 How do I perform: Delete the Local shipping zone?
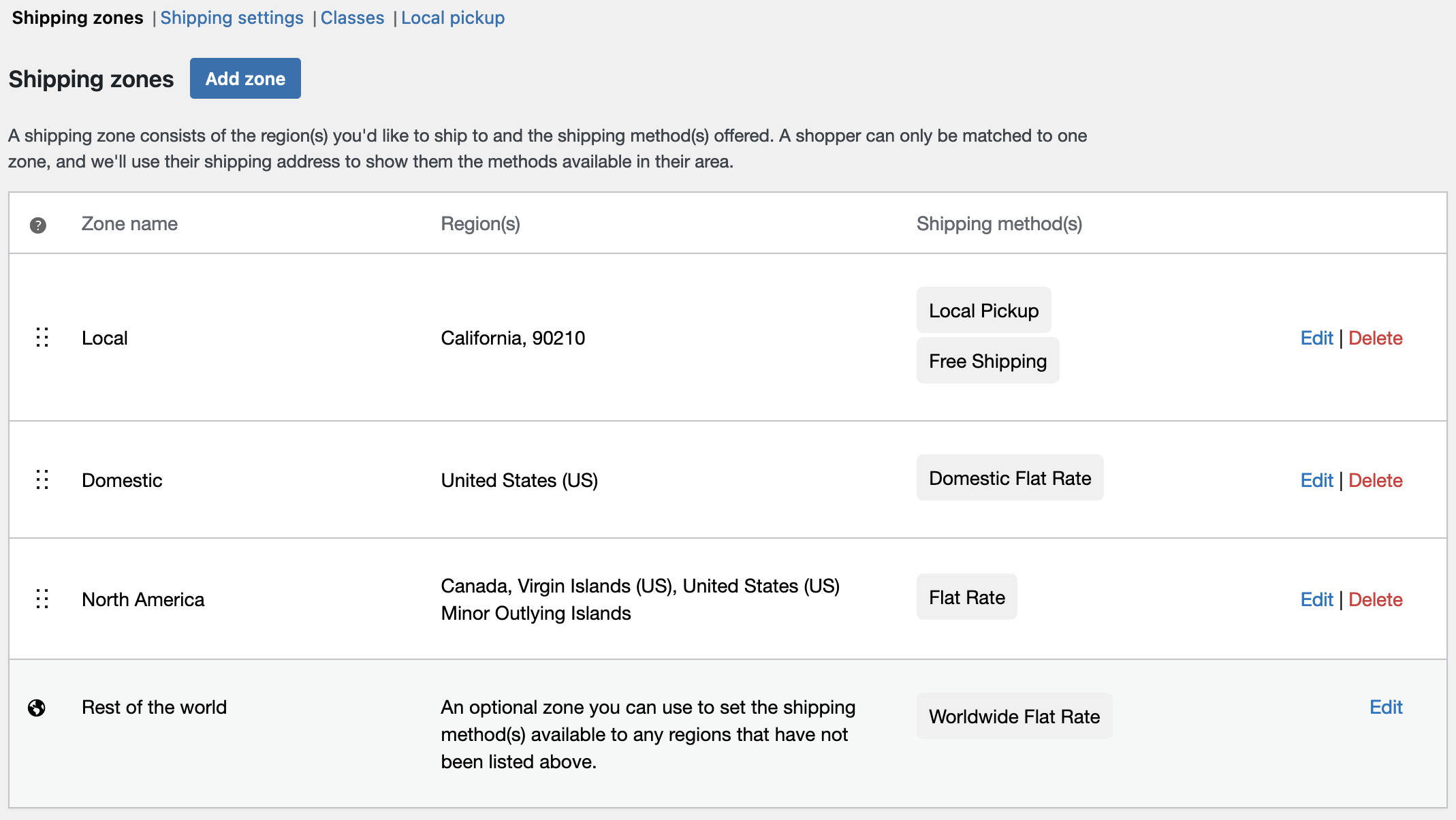click(x=1375, y=337)
